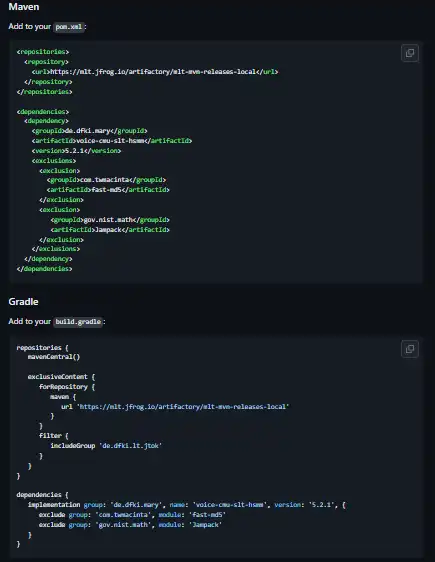Screen dimensions: 435x562
Task: Click the closing </dependency> tag line
Action: point(48,259)
